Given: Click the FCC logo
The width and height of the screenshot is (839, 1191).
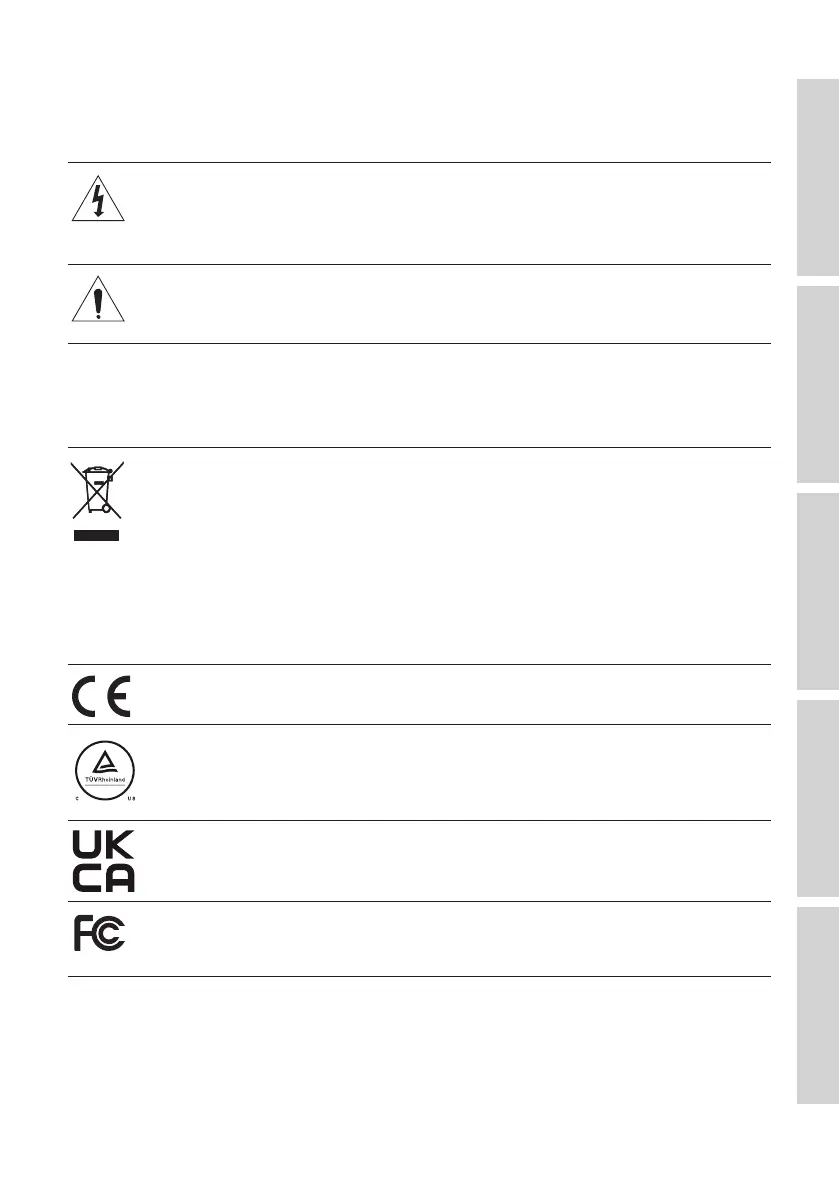Looking at the screenshot, I should coord(99,933).
